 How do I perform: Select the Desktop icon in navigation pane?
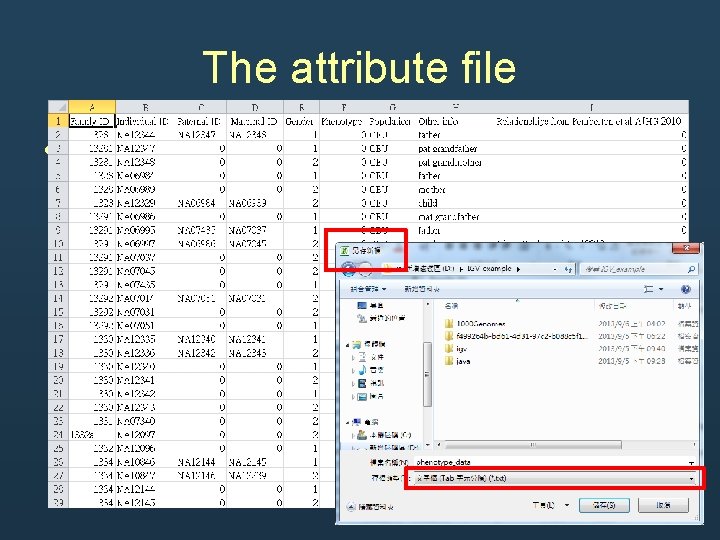(x=362, y=305)
